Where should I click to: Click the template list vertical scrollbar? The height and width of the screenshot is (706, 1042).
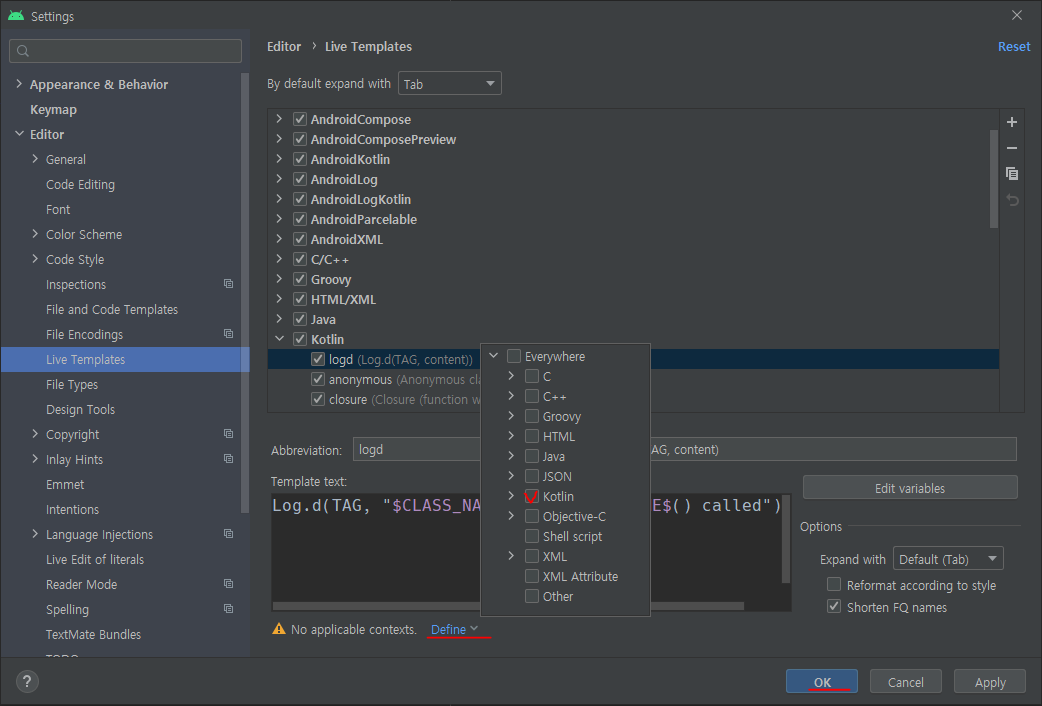click(x=993, y=178)
